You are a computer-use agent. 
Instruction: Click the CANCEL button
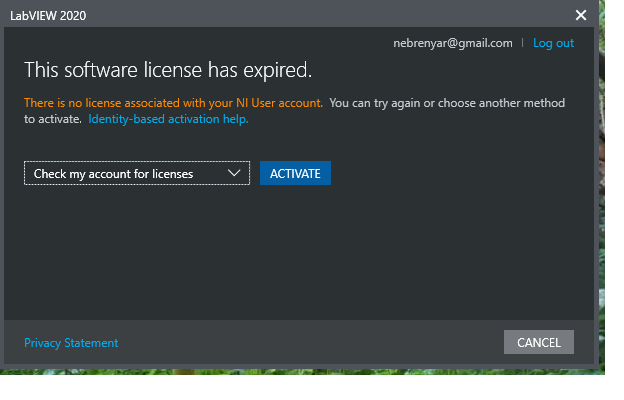(538, 342)
